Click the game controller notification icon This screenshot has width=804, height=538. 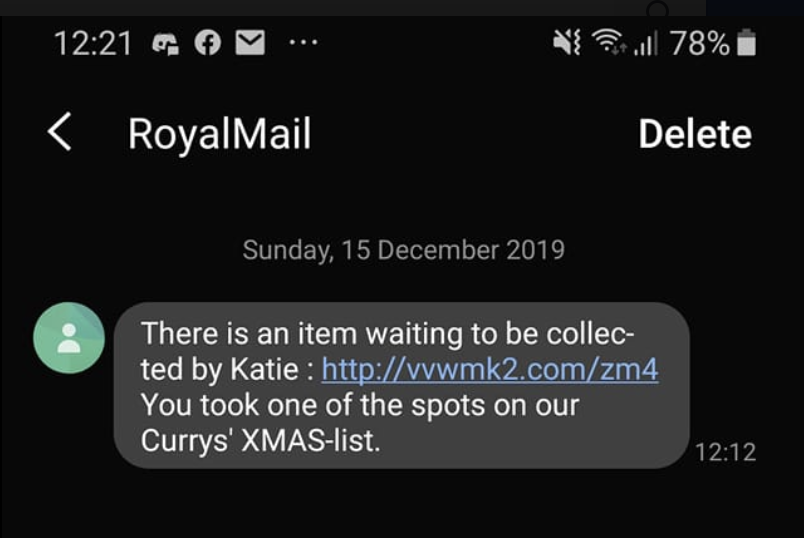tap(164, 44)
